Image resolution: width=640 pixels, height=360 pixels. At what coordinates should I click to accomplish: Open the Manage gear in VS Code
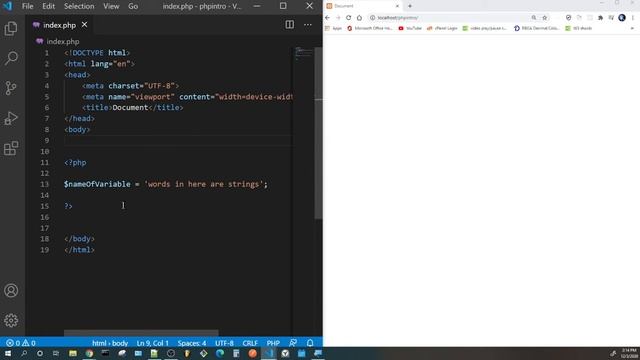11,320
